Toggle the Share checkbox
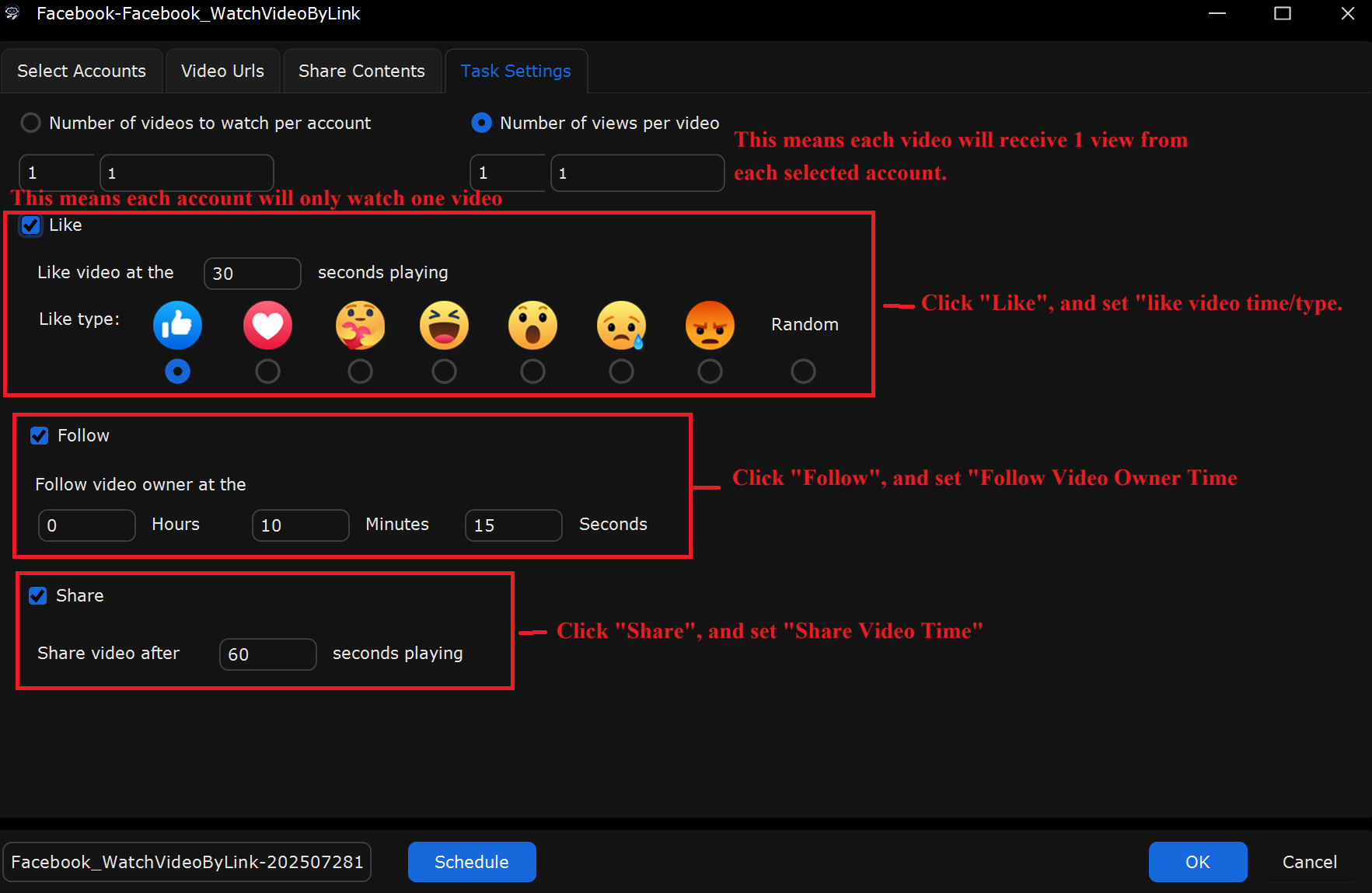This screenshot has width=1372, height=893. [37, 596]
